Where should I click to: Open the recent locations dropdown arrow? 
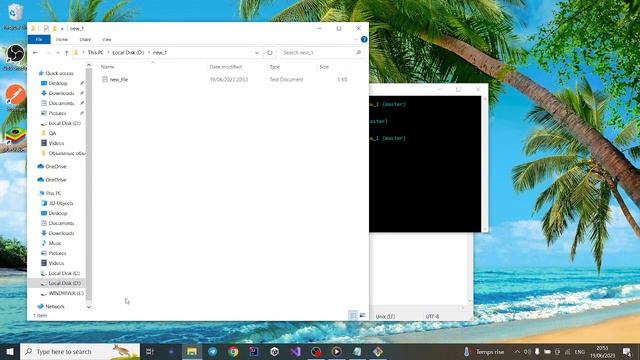58,53
